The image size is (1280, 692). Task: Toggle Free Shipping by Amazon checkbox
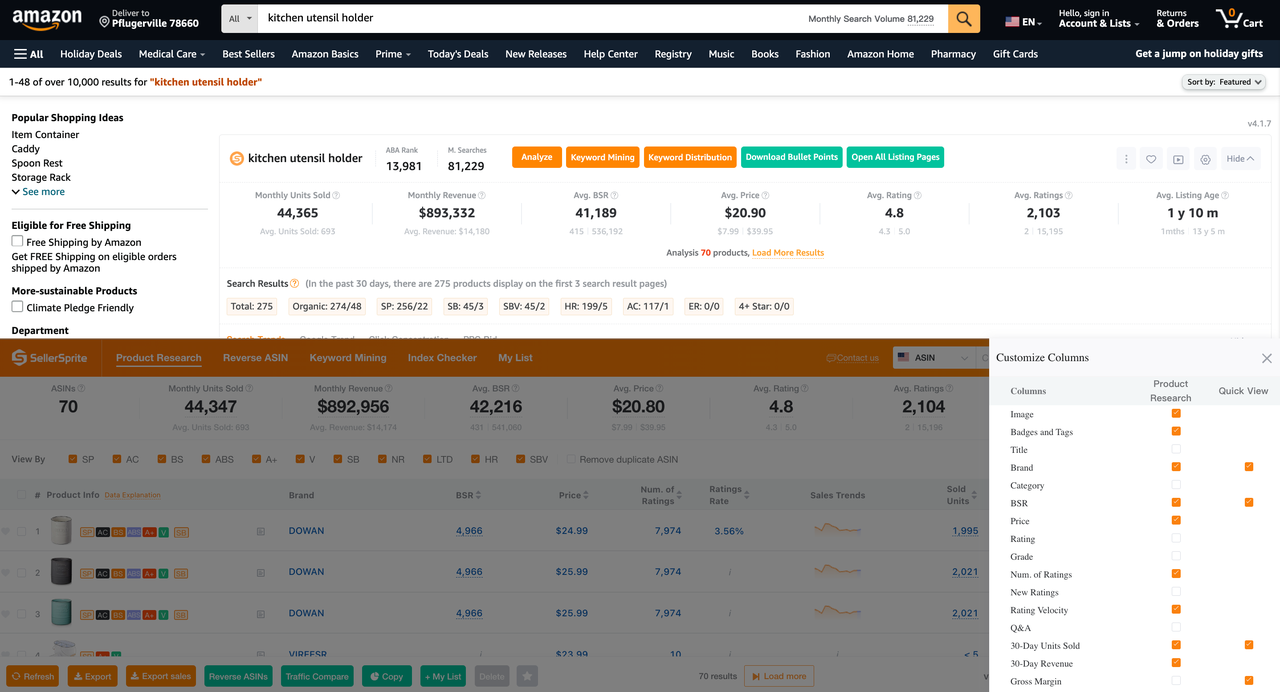(x=17, y=241)
